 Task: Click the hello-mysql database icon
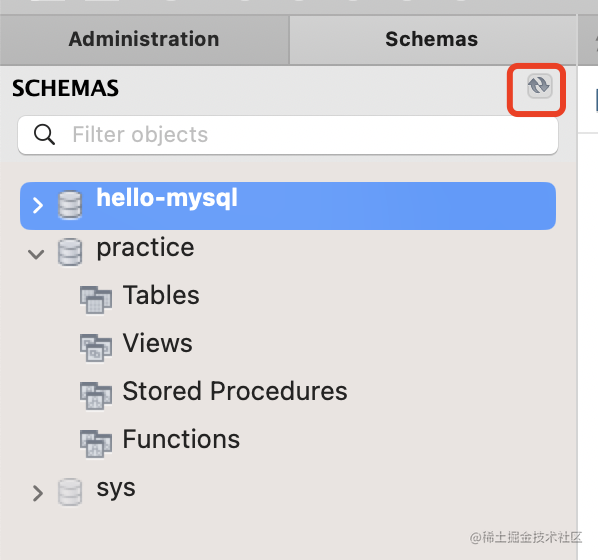70,205
